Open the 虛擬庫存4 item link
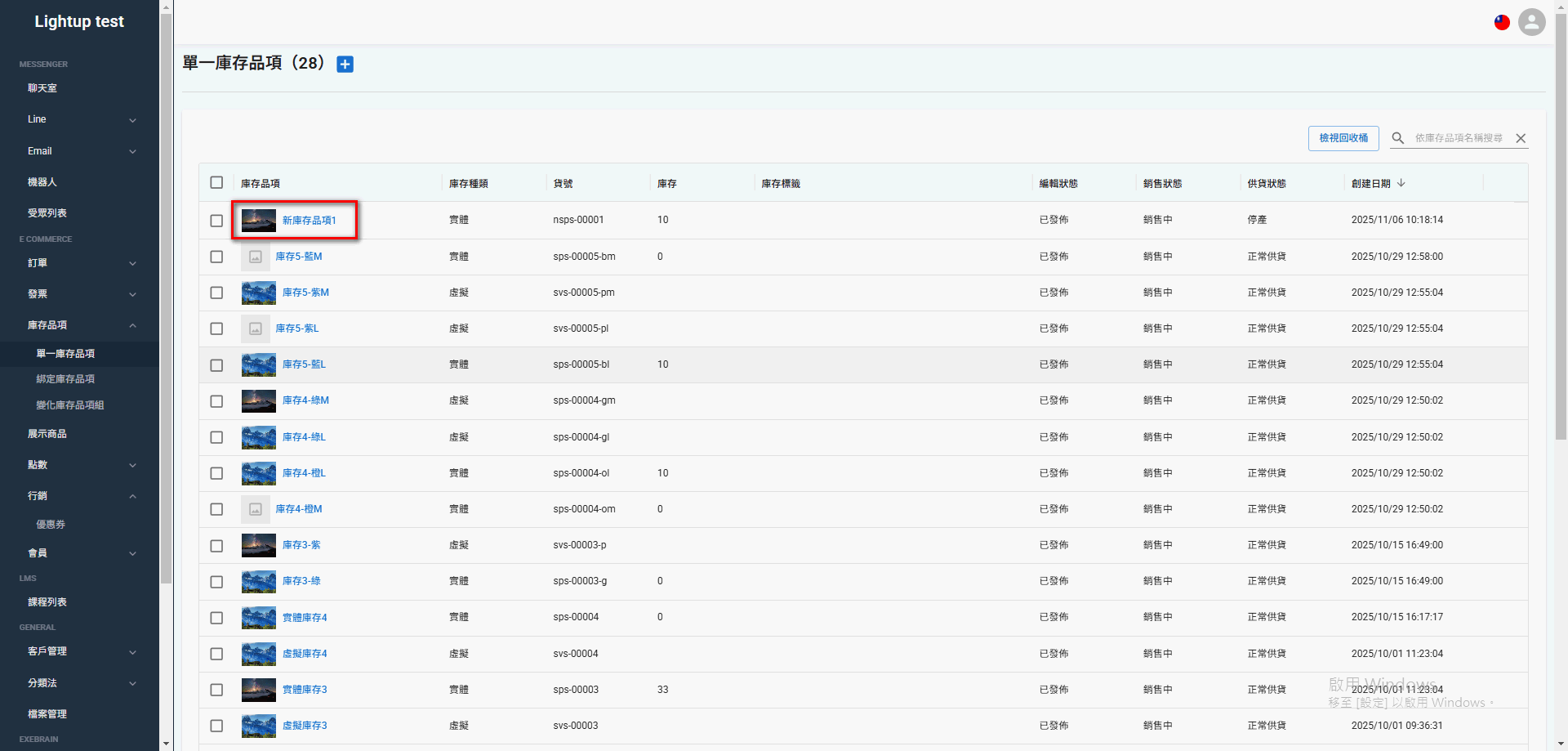The height and width of the screenshot is (751, 1568). click(305, 654)
